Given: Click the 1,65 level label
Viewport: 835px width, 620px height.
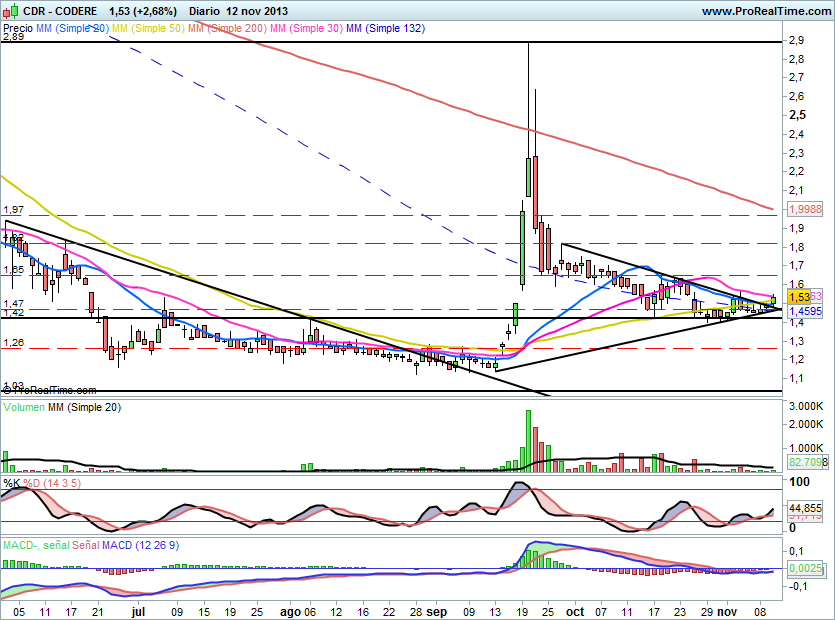Looking at the screenshot, I should pos(13,270).
